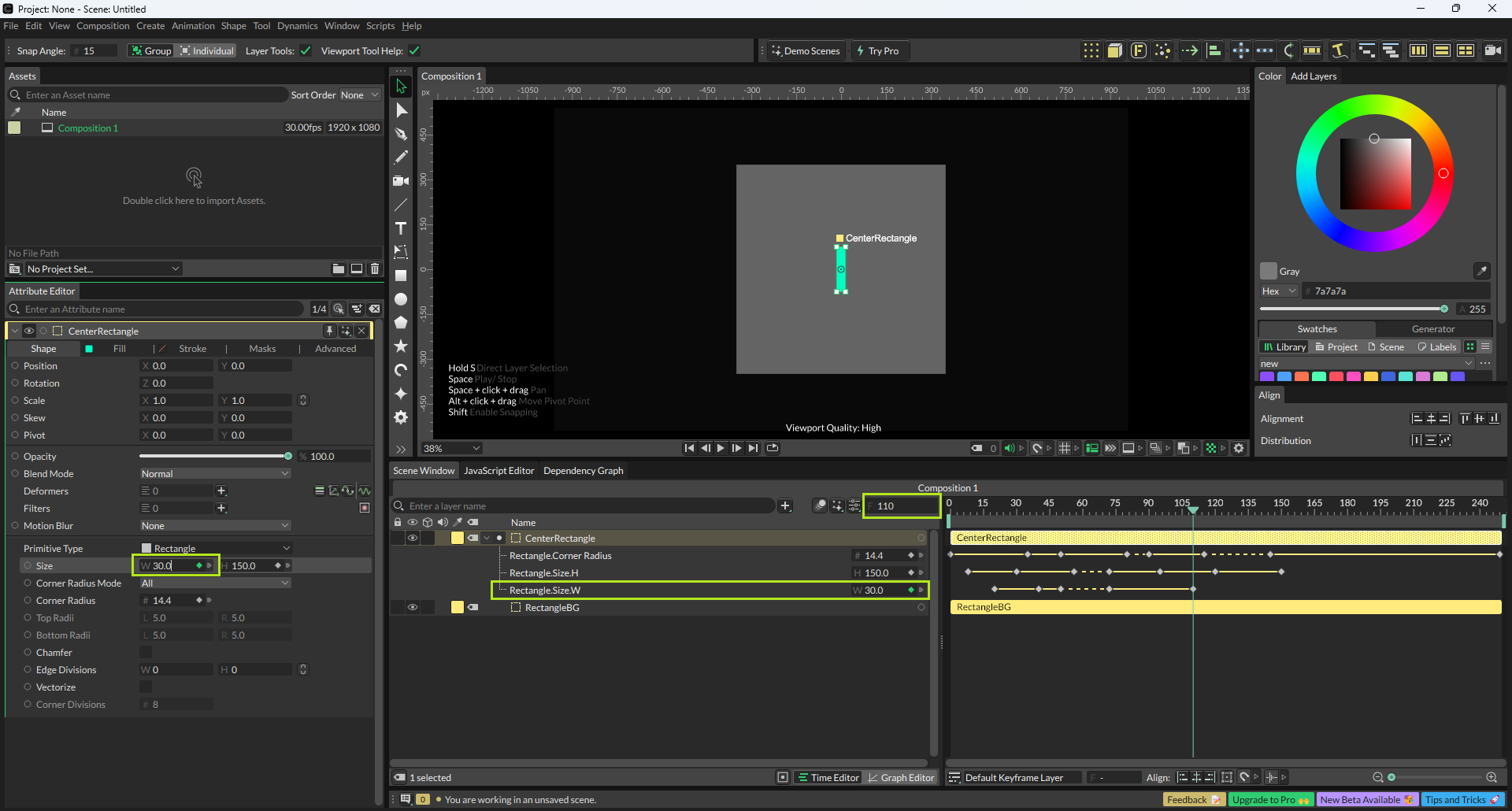Open the Graph Editor button

tap(901, 778)
